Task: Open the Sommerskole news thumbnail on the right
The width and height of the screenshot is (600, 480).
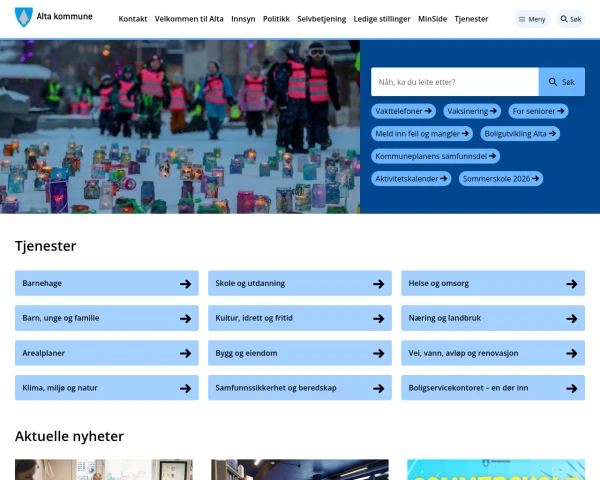Action: [496, 470]
